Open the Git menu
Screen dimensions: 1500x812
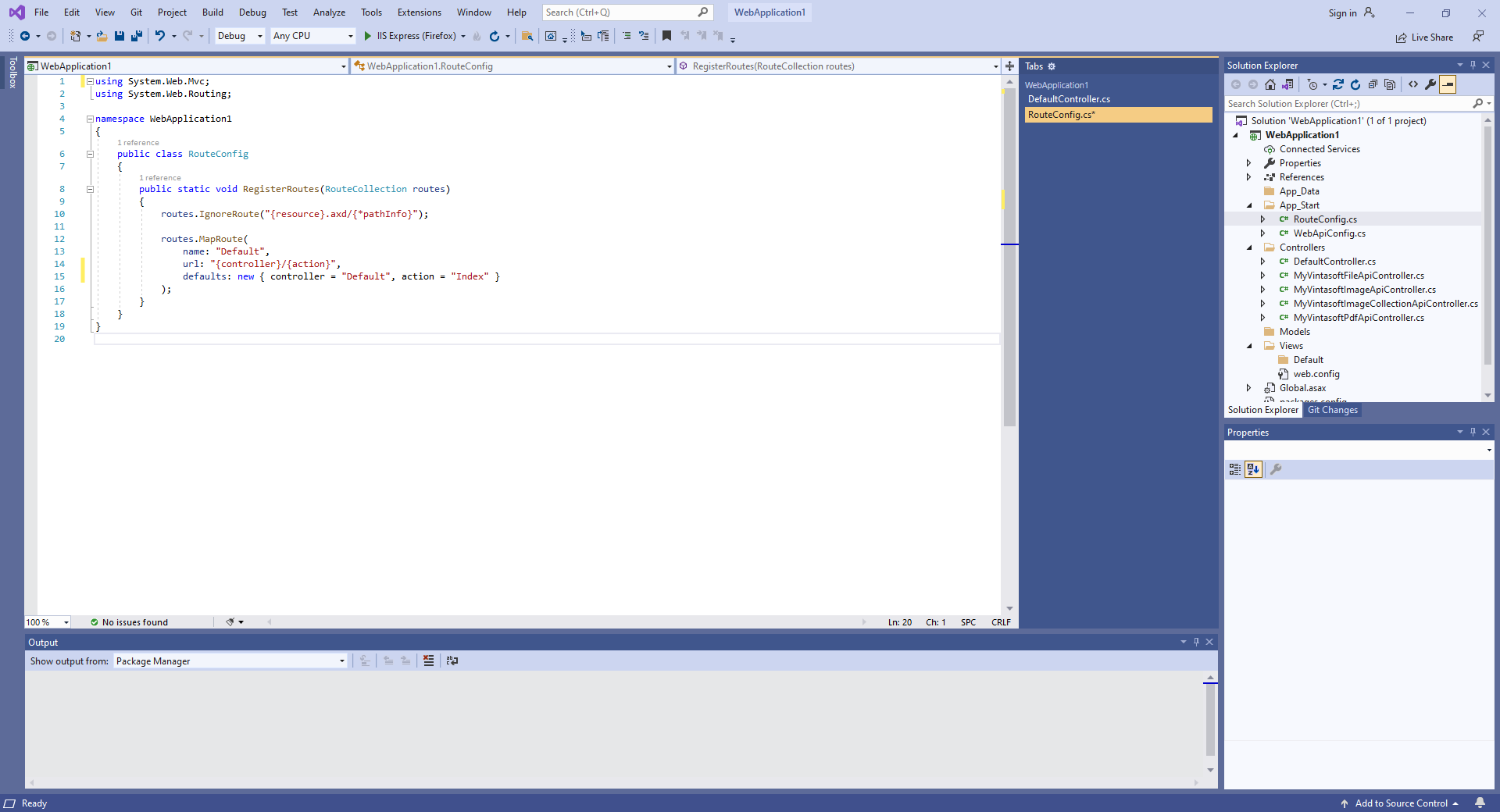point(136,12)
